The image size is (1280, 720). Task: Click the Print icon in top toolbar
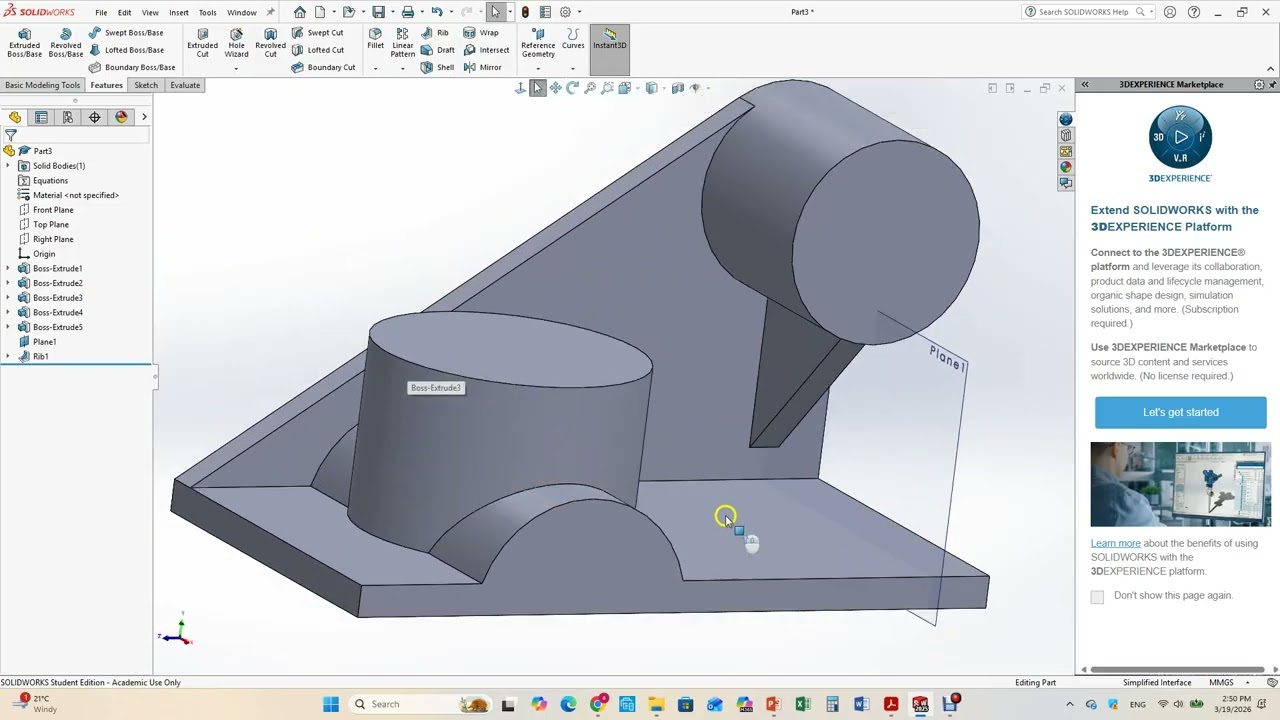[408, 12]
